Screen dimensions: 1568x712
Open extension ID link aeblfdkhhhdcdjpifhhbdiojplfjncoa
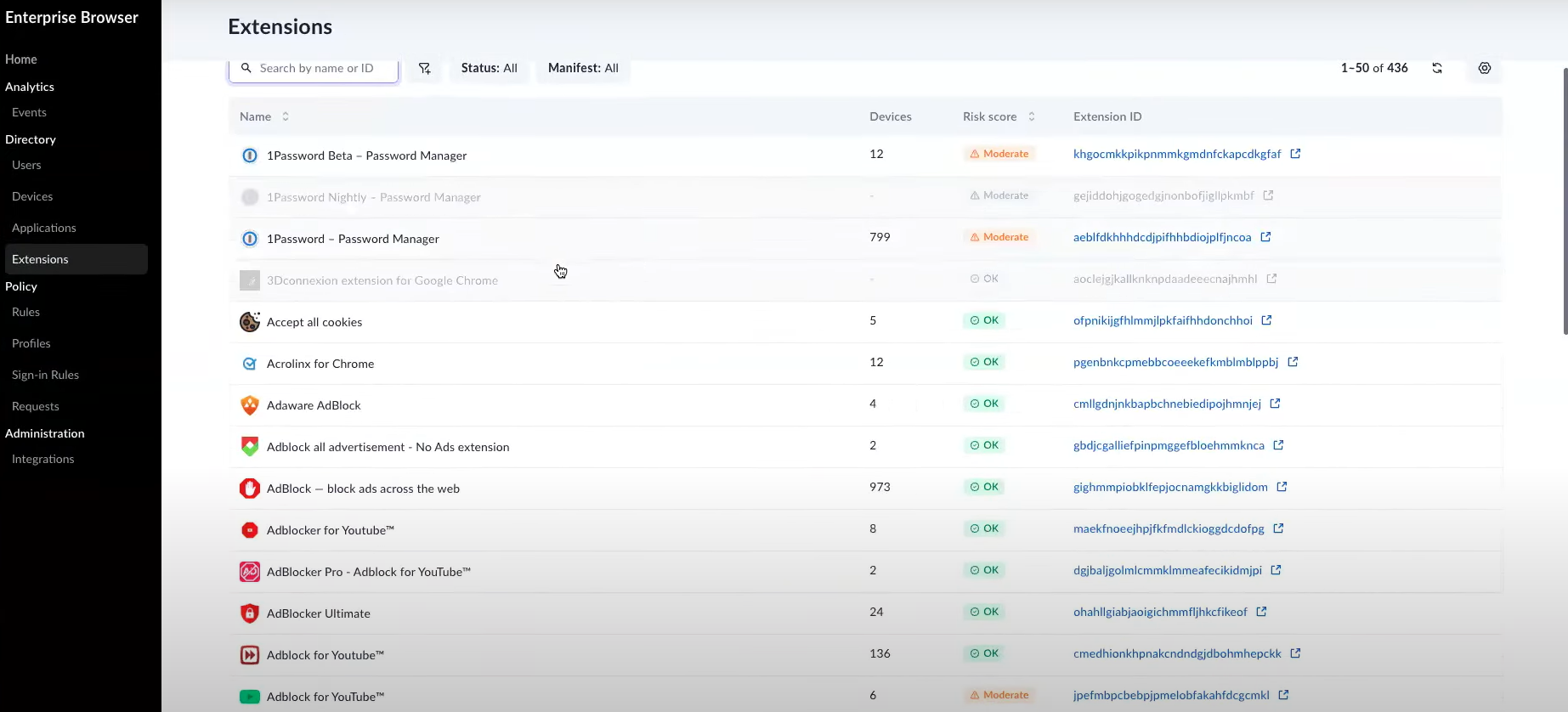coord(1162,237)
